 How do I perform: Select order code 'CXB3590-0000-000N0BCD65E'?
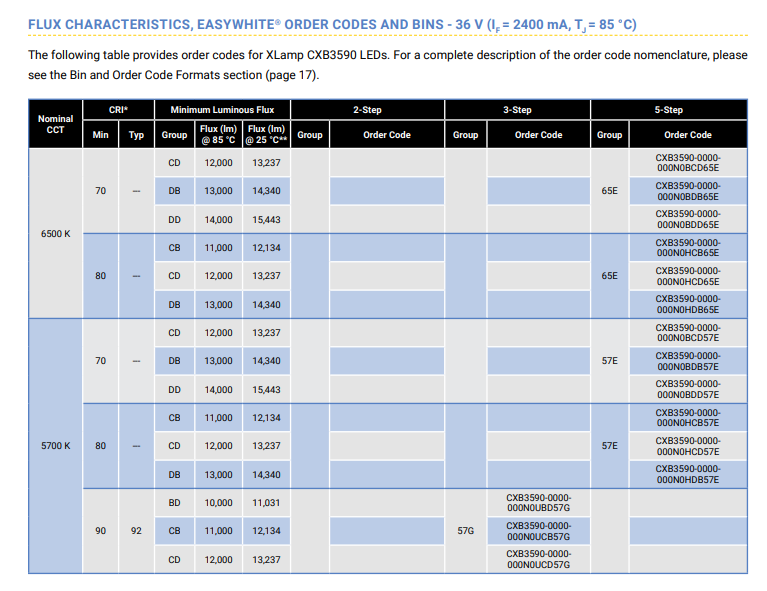pyautogui.click(x=688, y=163)
